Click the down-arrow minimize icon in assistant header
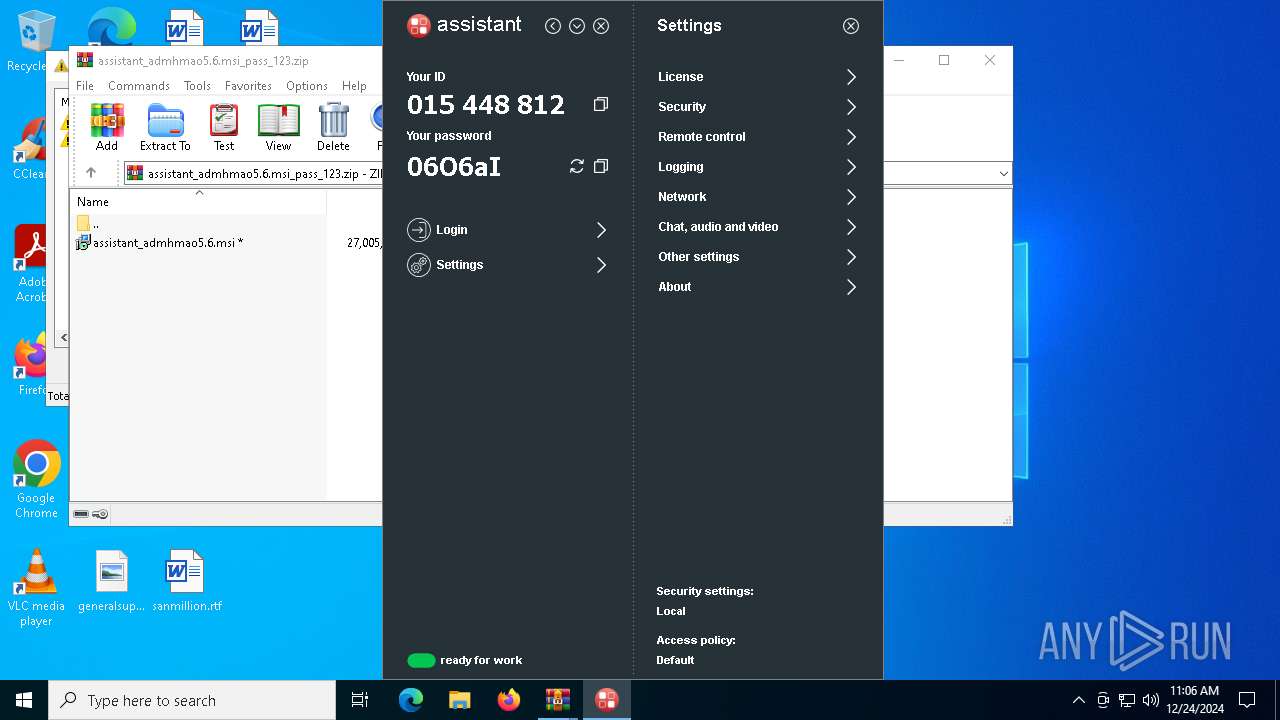1280x720 pixels. point(577,26)
